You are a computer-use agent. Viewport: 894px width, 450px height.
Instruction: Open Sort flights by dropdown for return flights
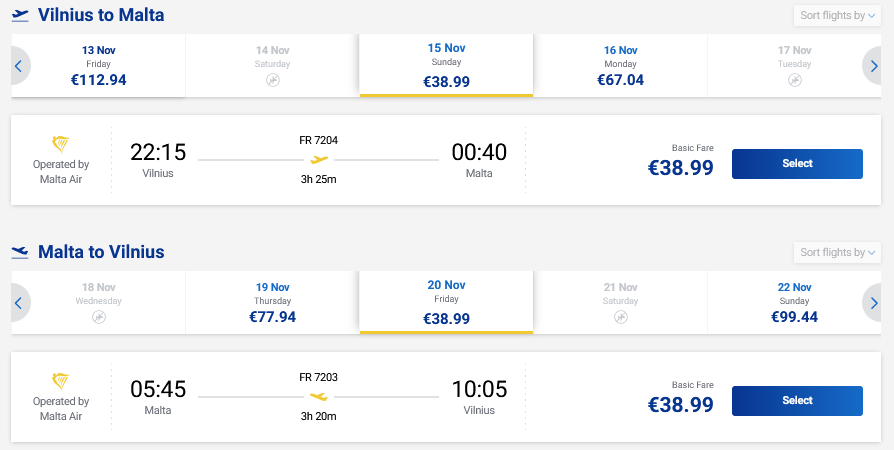coord(837,252)
